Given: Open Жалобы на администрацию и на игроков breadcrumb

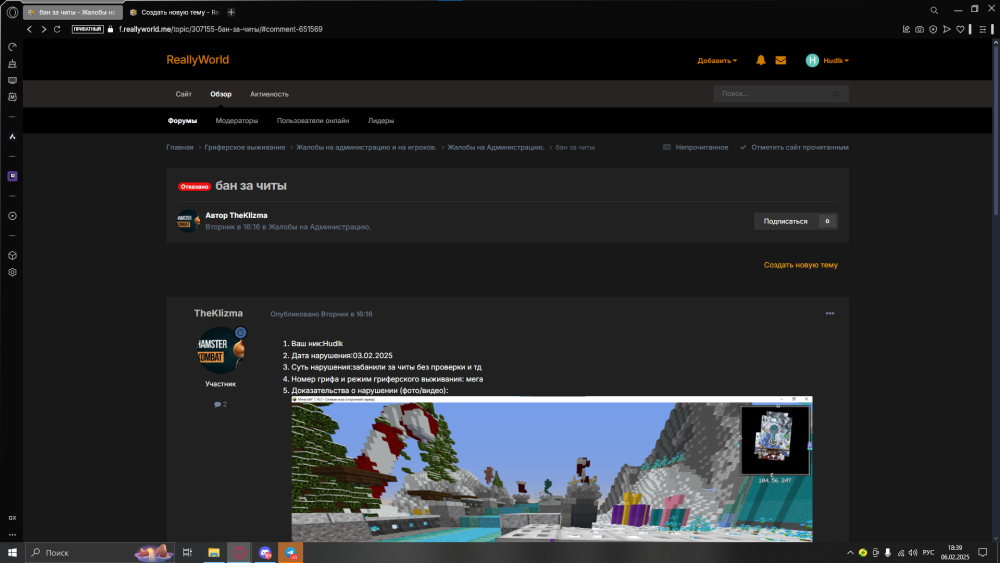Looking at the screenshot, I should 366,147.
